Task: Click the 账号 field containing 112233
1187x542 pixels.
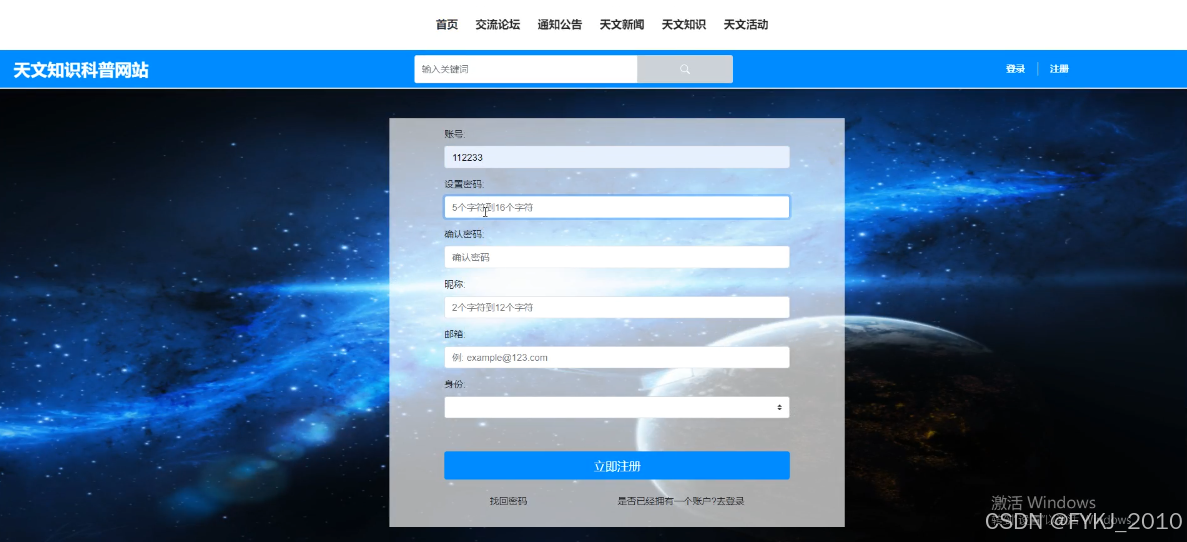Action: tap(617, 157)
